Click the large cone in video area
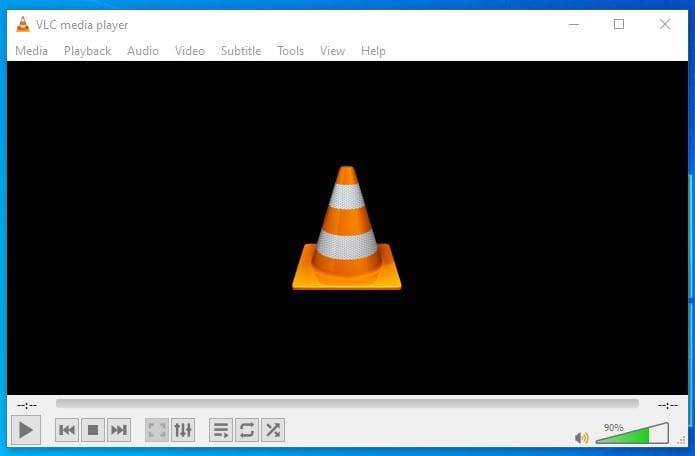Screen dimensions: 695x456 (347, 228)
